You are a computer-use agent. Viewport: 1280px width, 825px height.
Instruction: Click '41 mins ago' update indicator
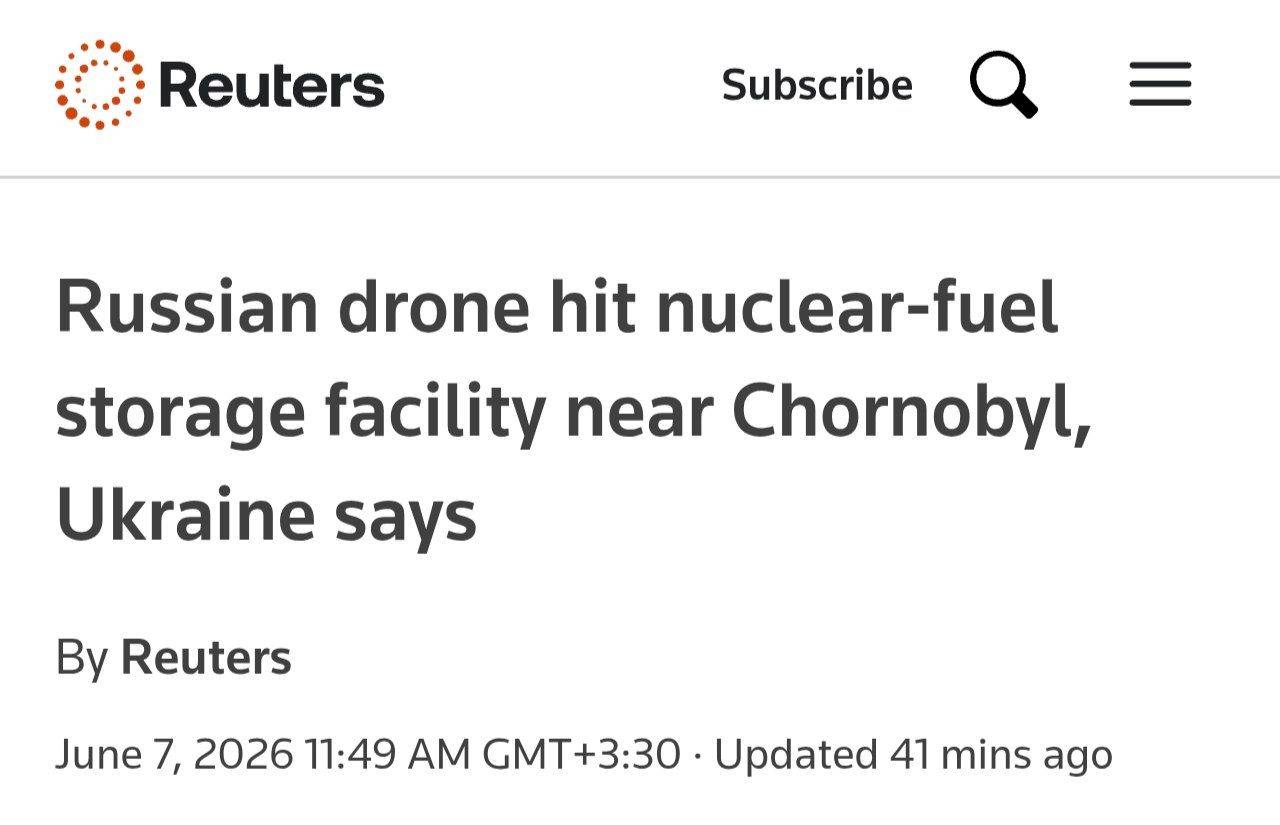(x=1001, y=754)
